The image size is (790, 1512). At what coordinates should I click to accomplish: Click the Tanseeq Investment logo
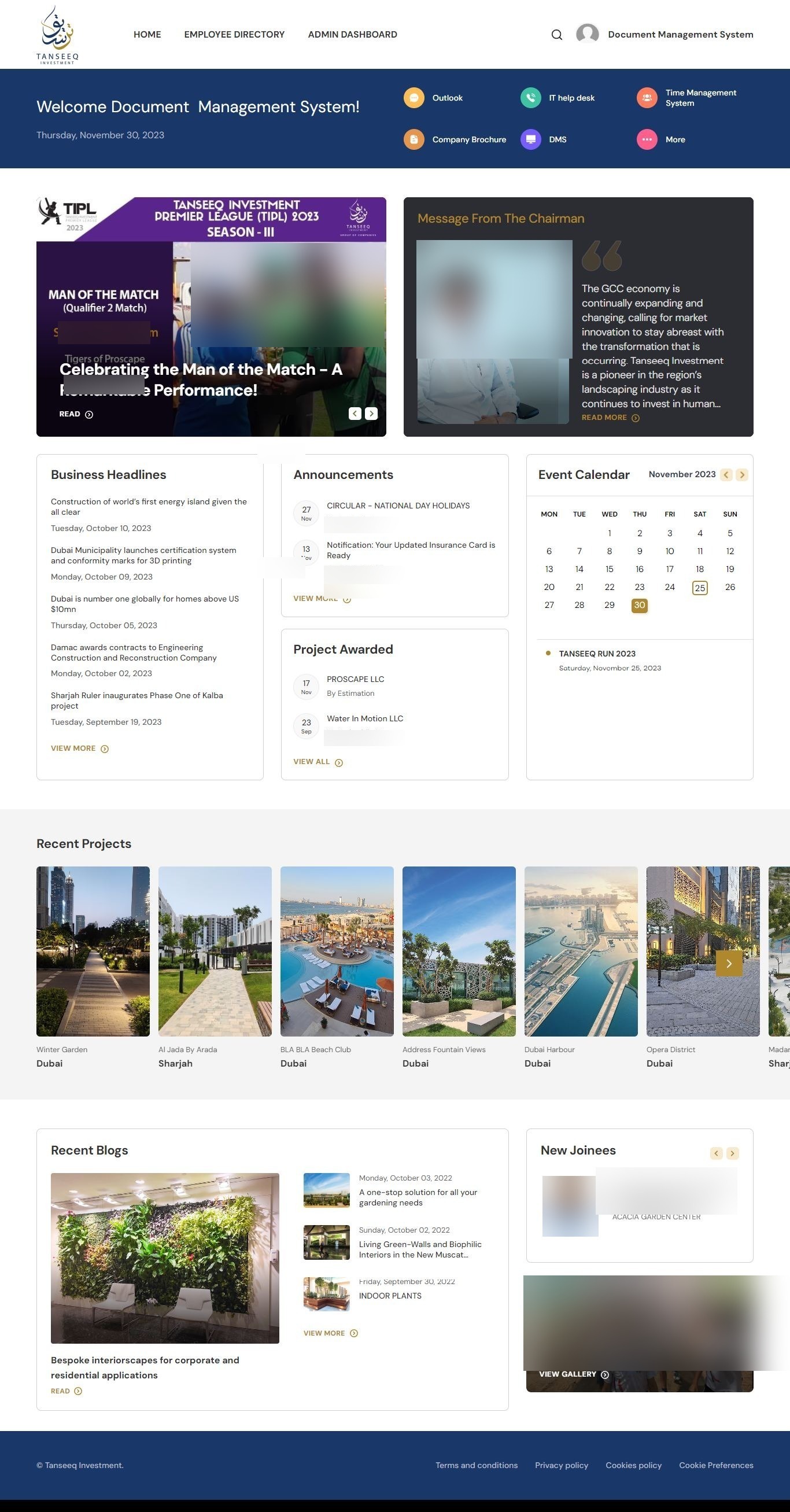pyautogui.click(x=57, y=34)
